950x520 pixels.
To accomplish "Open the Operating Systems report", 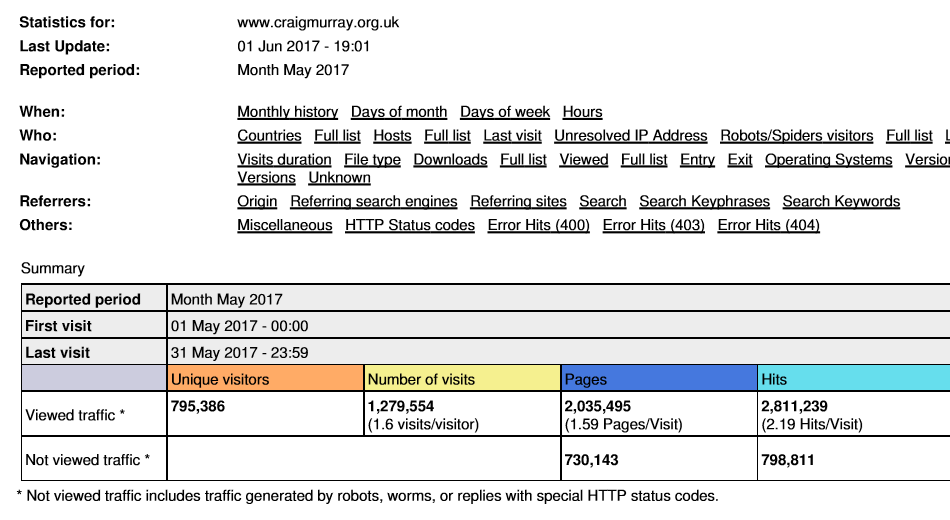I will (828, 160).
